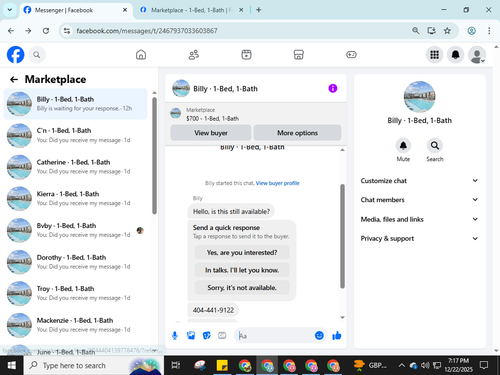
Task: Expand Privacy & support section
Action: click(419, 238)
